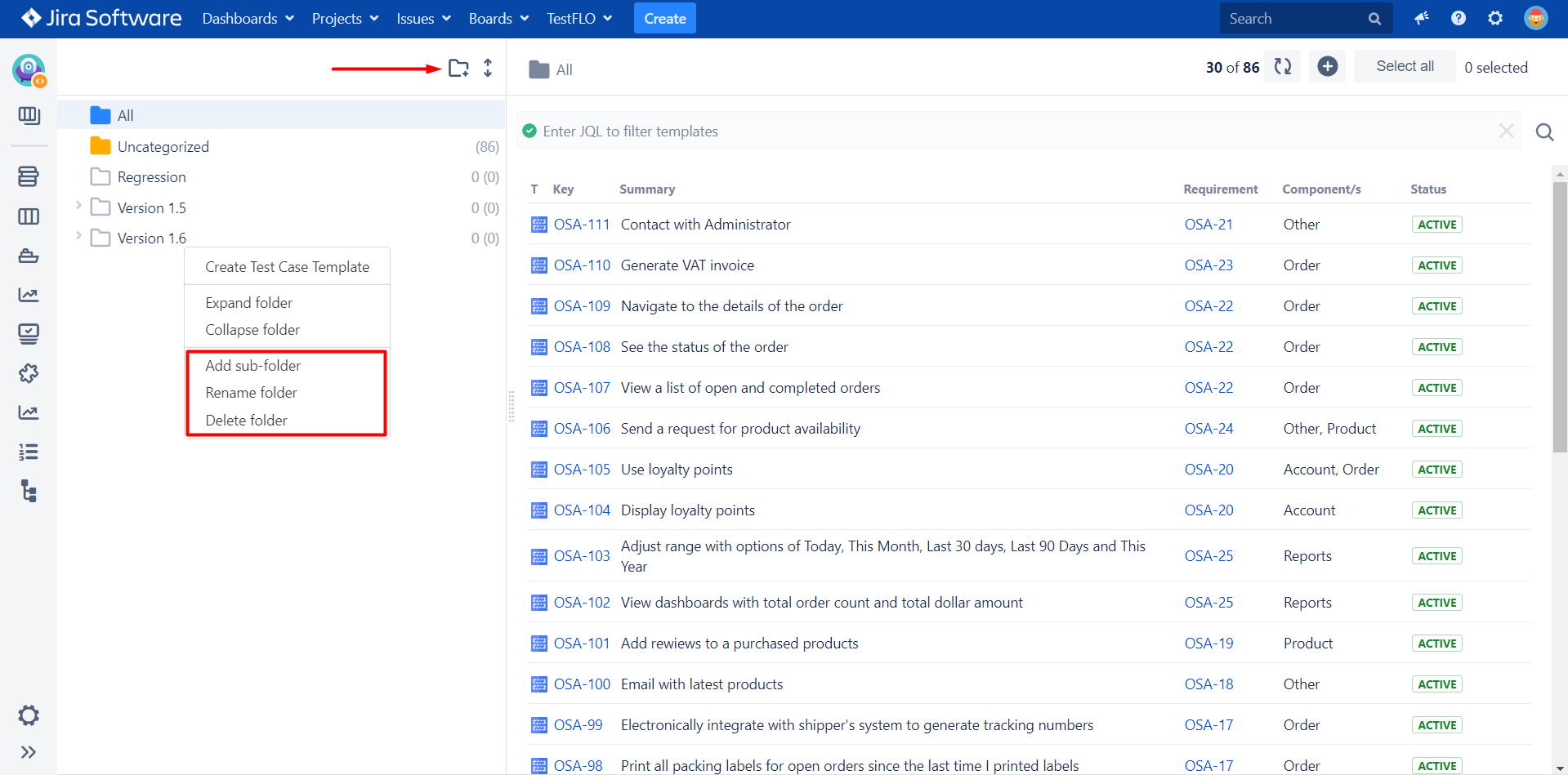The height and width of the screenshot is (775, 1568).
Task: Click the templates list vertical scrollbar
Action: 1560,317
